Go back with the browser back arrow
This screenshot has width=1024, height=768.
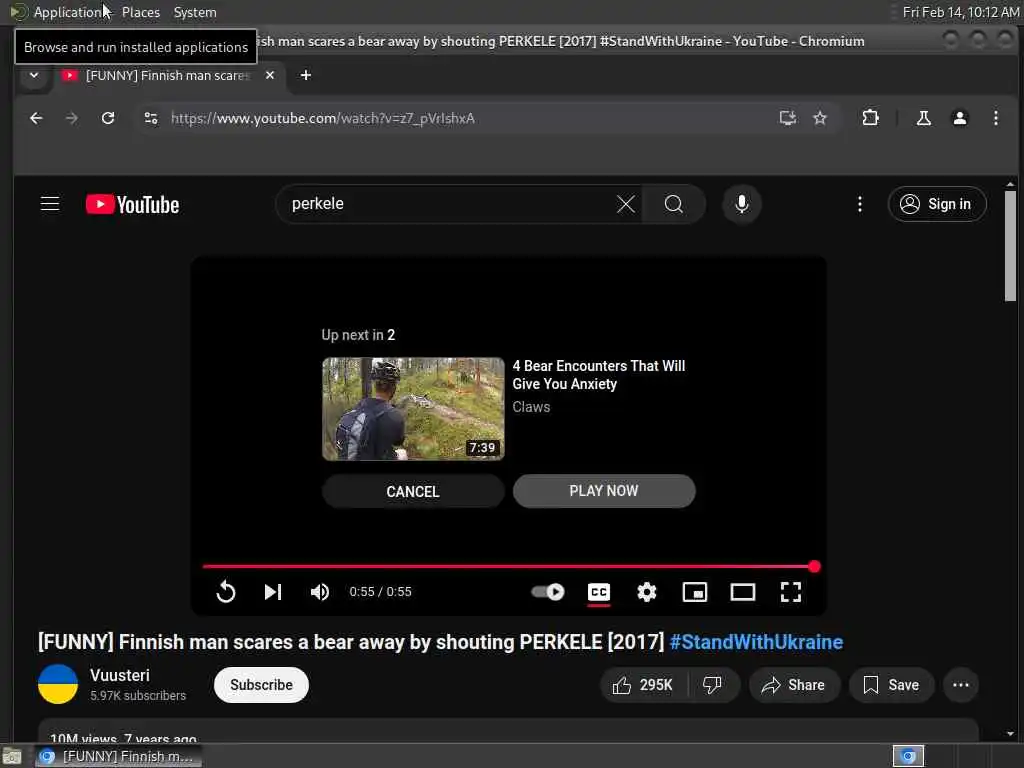[x=37, y=118]
